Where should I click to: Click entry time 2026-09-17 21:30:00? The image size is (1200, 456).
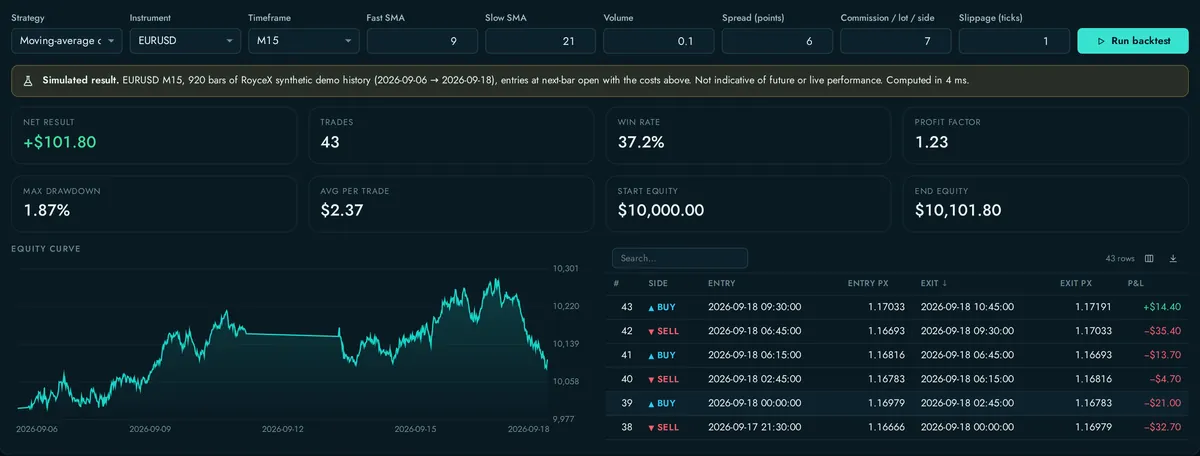[x=754, y=427]
